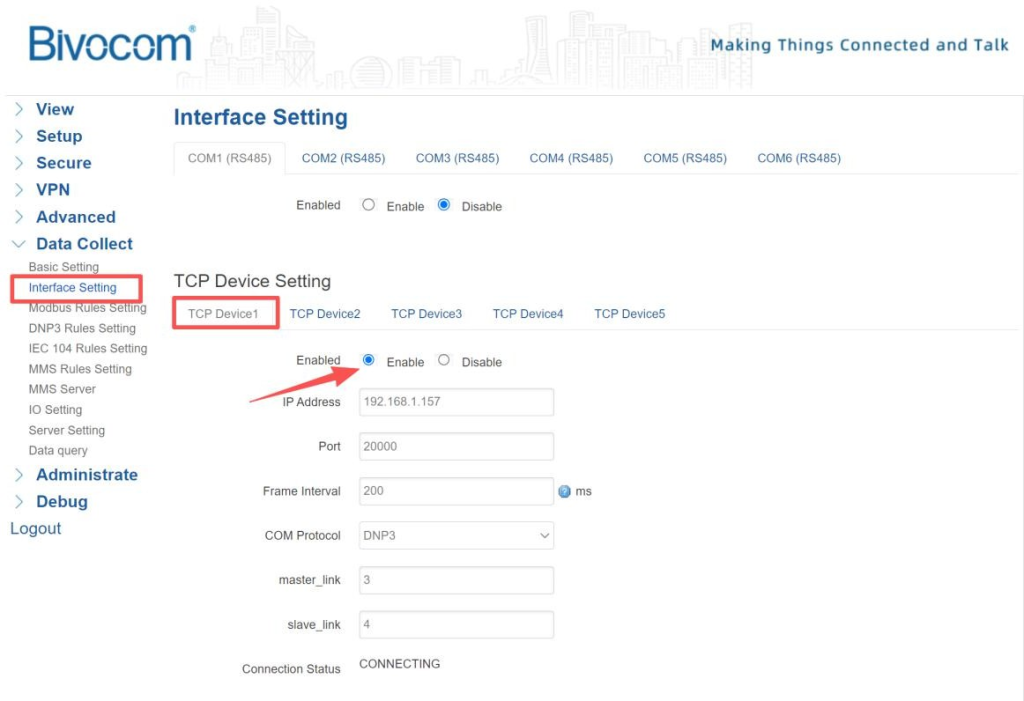
Task: Switch to COM2 (RS485) tab
Action: [x=343, y=158]
